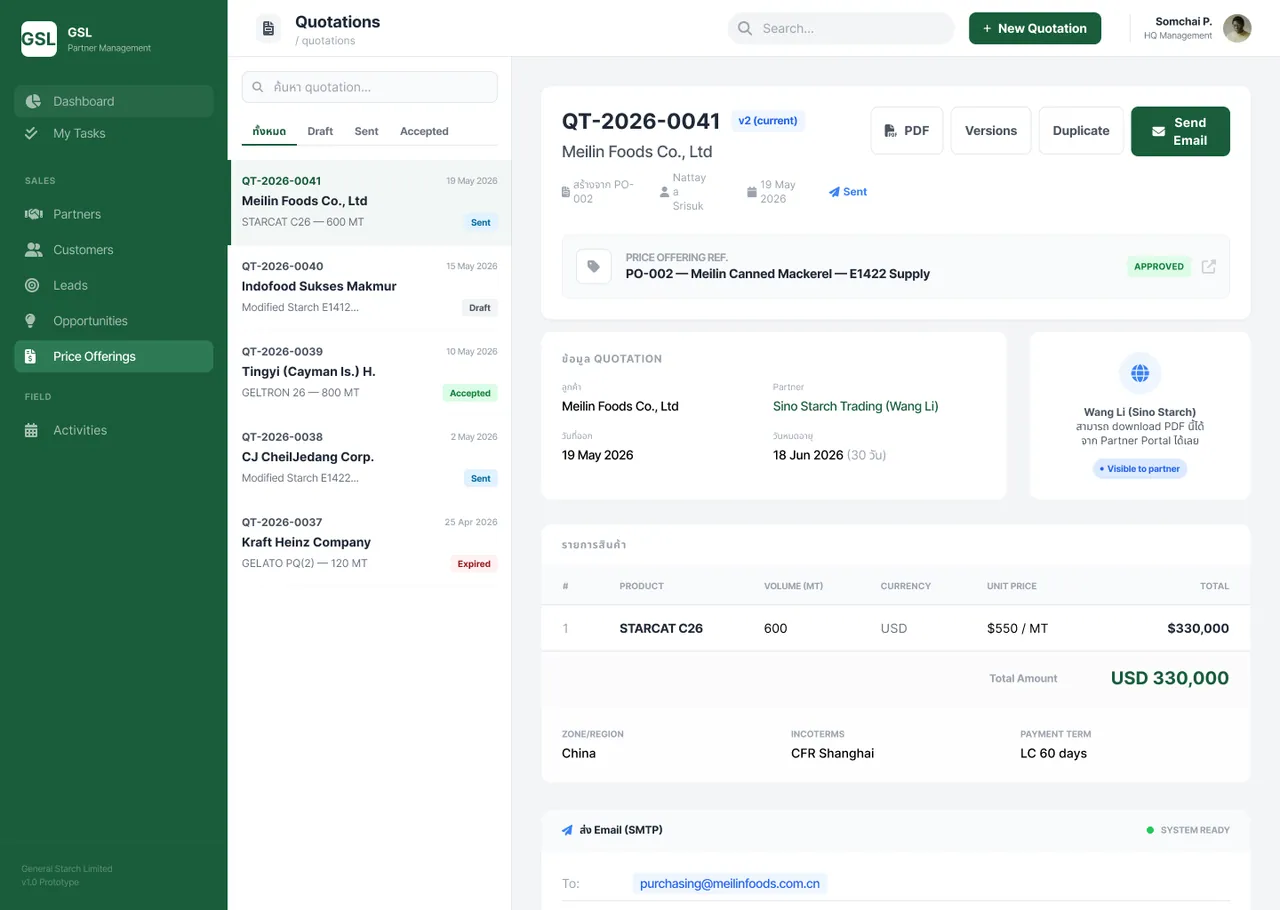
Task: Click the ค้นหา quotation search field
Action: tap(370, 87)
